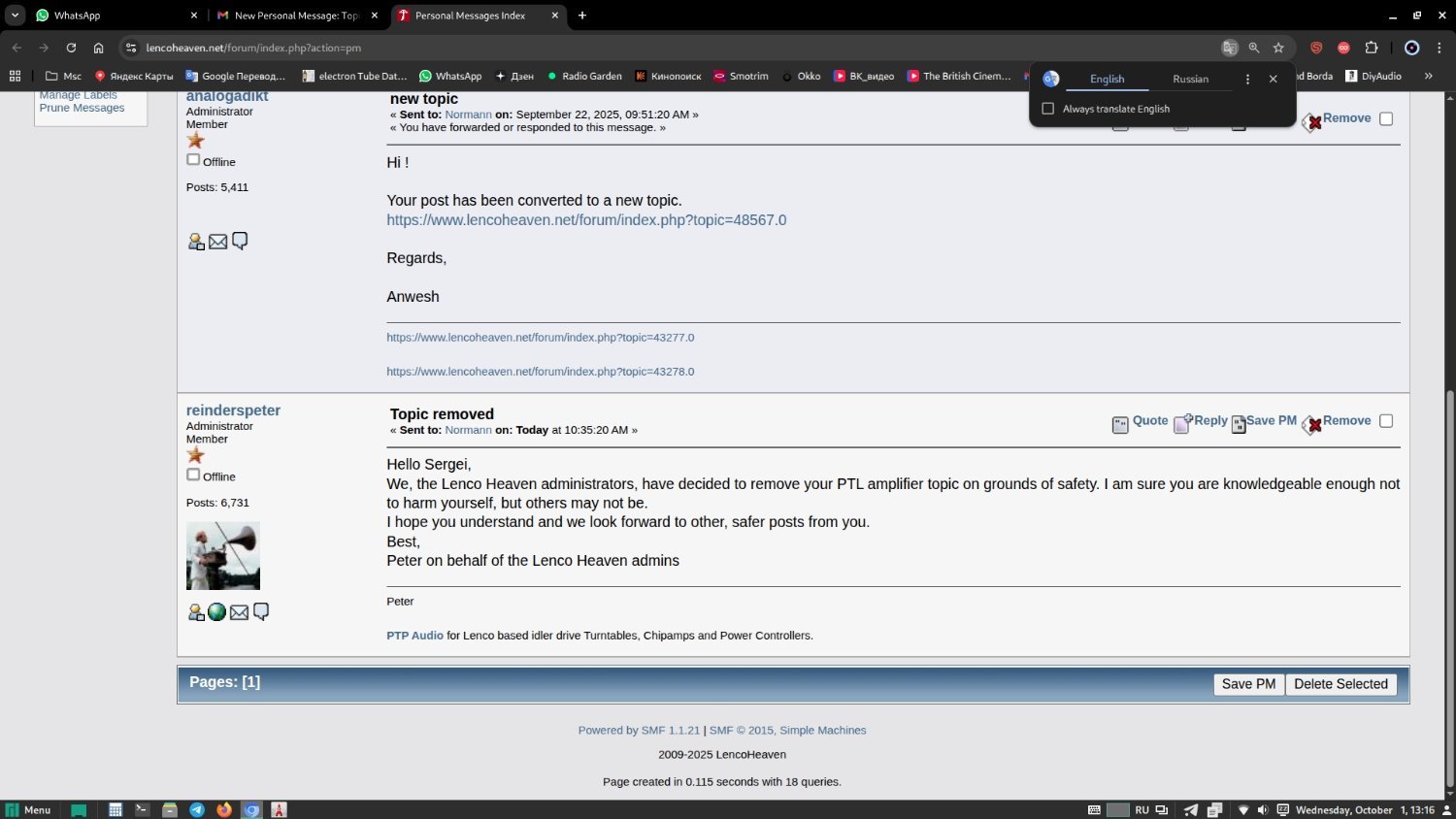The image size is (1456, 819).
Task: Open reinderspeter's website globe icon
Action: [x=216, y=612]
